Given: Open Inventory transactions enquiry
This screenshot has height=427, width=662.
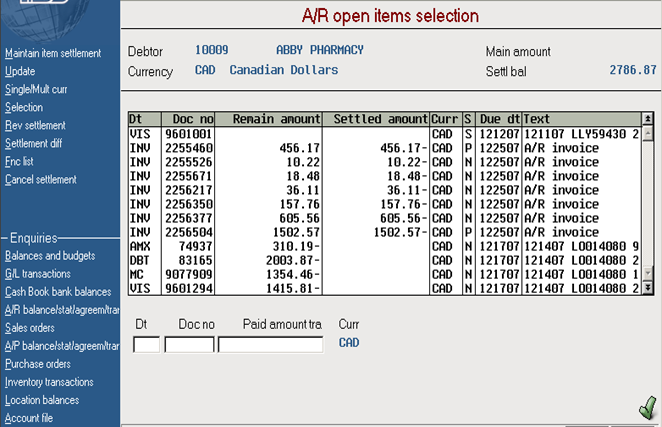Looking at the screenshot, I should point(49,382).
